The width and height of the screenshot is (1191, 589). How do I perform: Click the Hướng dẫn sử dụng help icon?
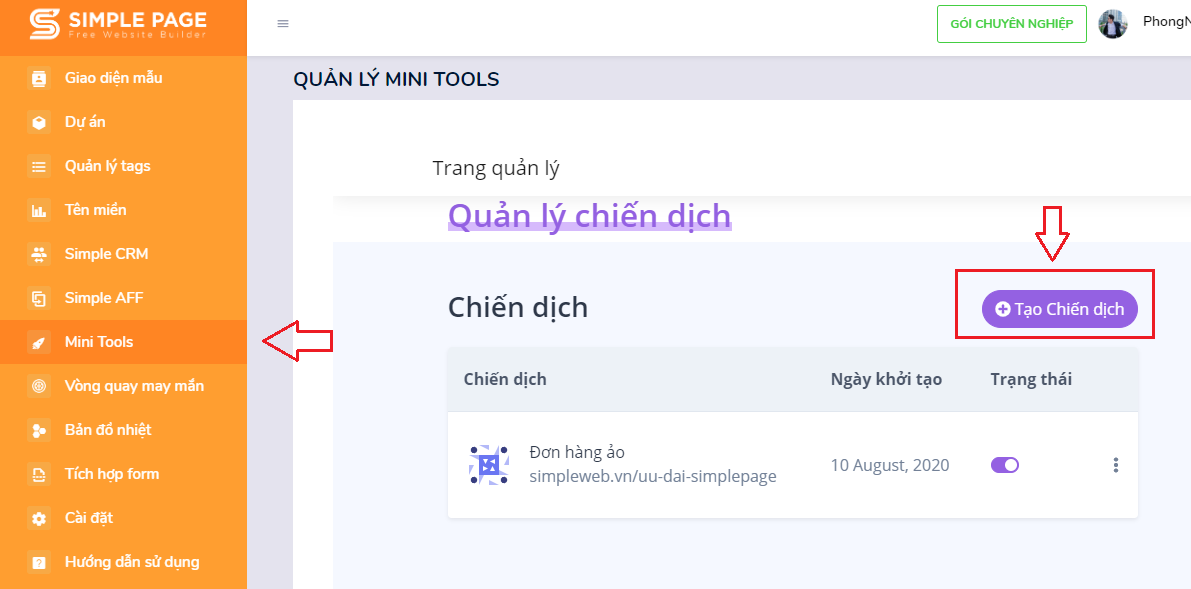[39, 563]
